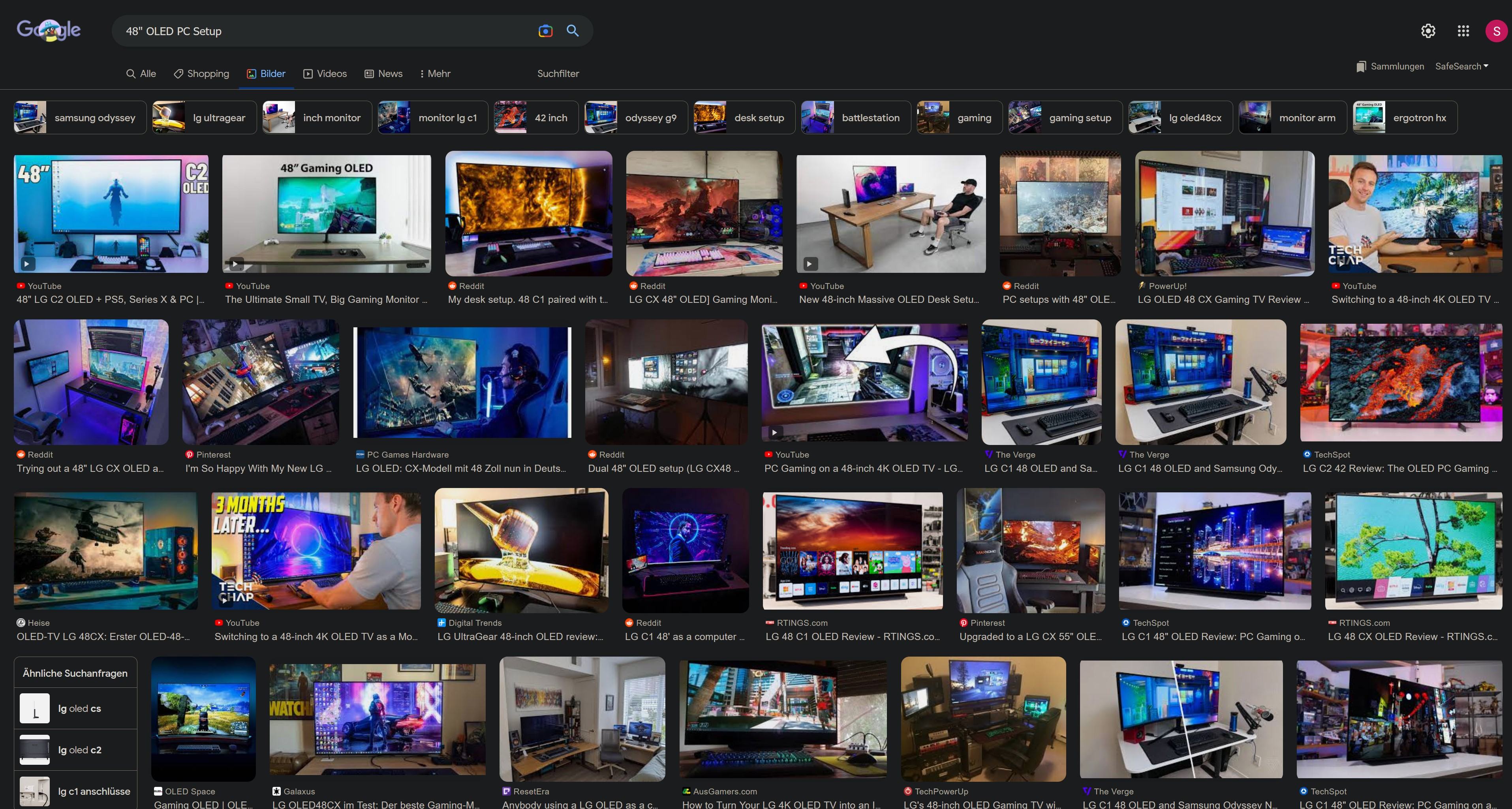Click the magnifying glass search button

573,31
